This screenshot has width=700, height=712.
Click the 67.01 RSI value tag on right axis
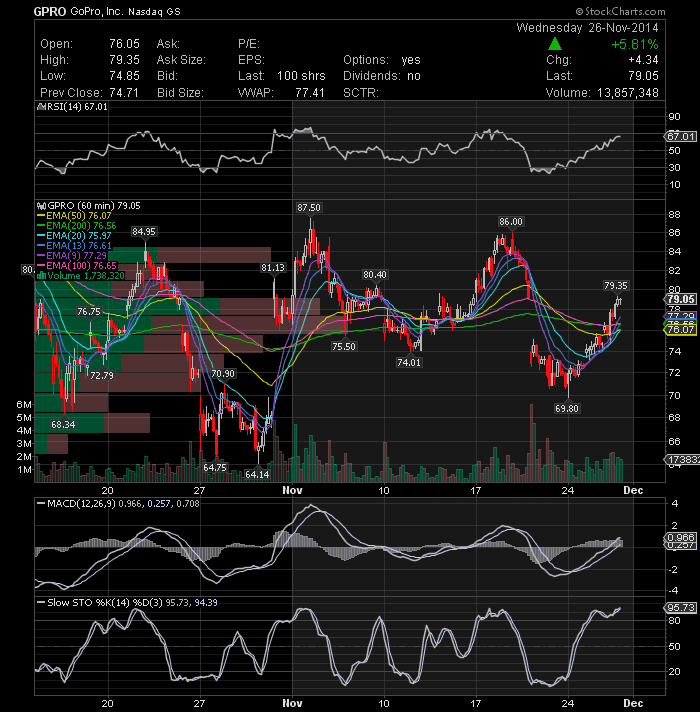[x=681, y=136]
